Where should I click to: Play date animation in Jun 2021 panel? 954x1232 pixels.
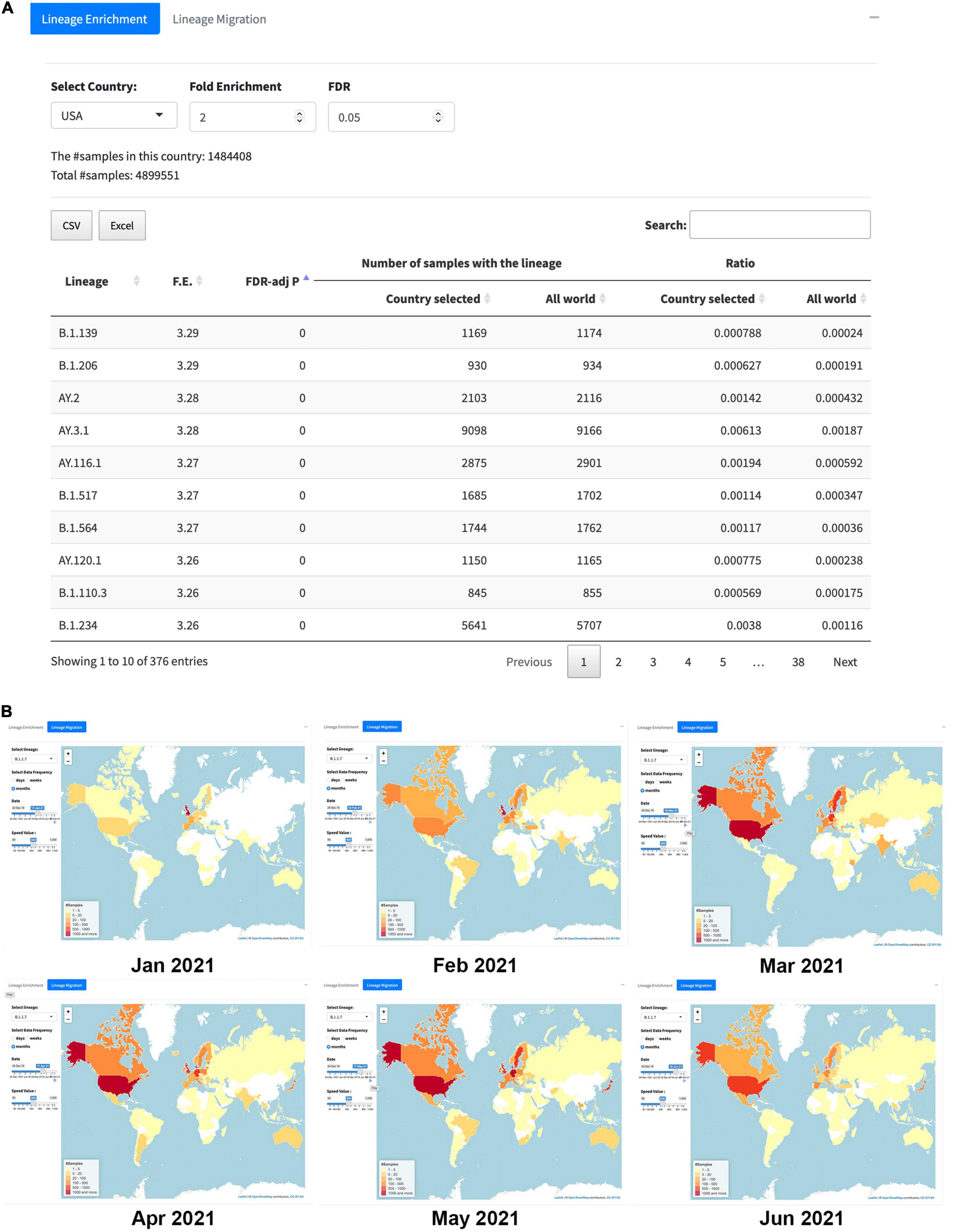(x=684, y=1081)
